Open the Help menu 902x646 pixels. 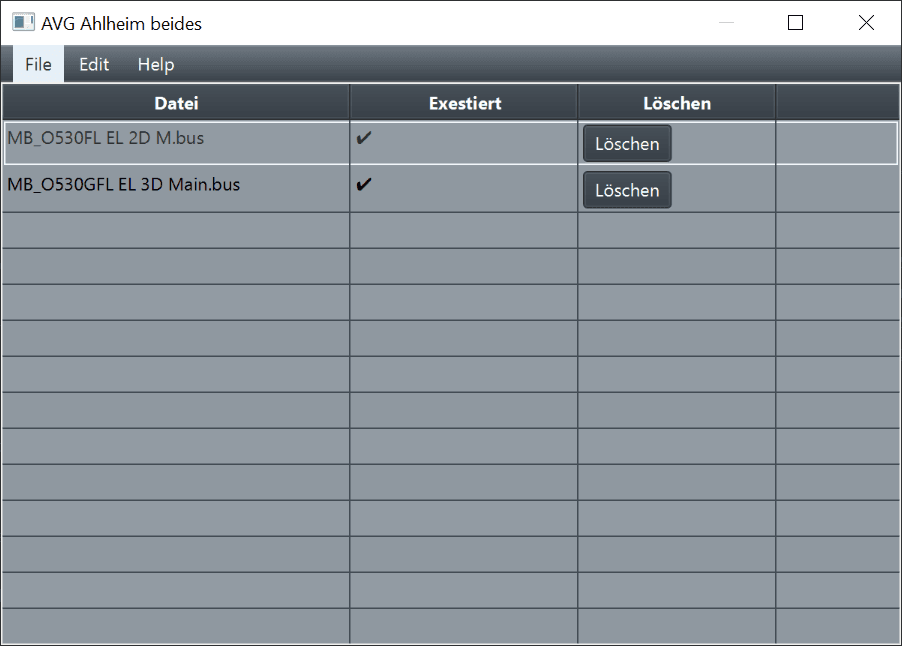pyautogui.click(x=156, y=64)
